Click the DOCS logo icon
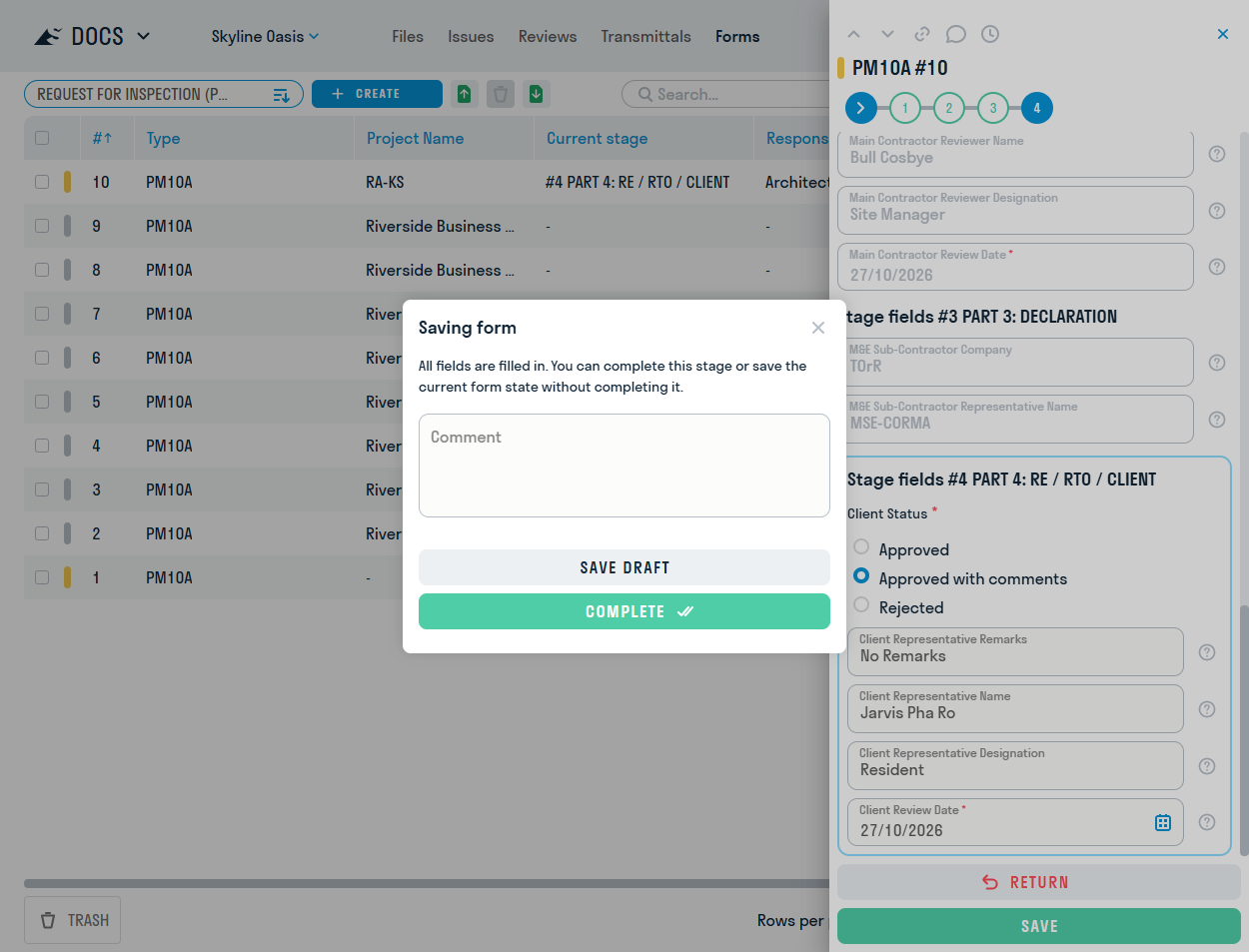 (x=48, y=37)
